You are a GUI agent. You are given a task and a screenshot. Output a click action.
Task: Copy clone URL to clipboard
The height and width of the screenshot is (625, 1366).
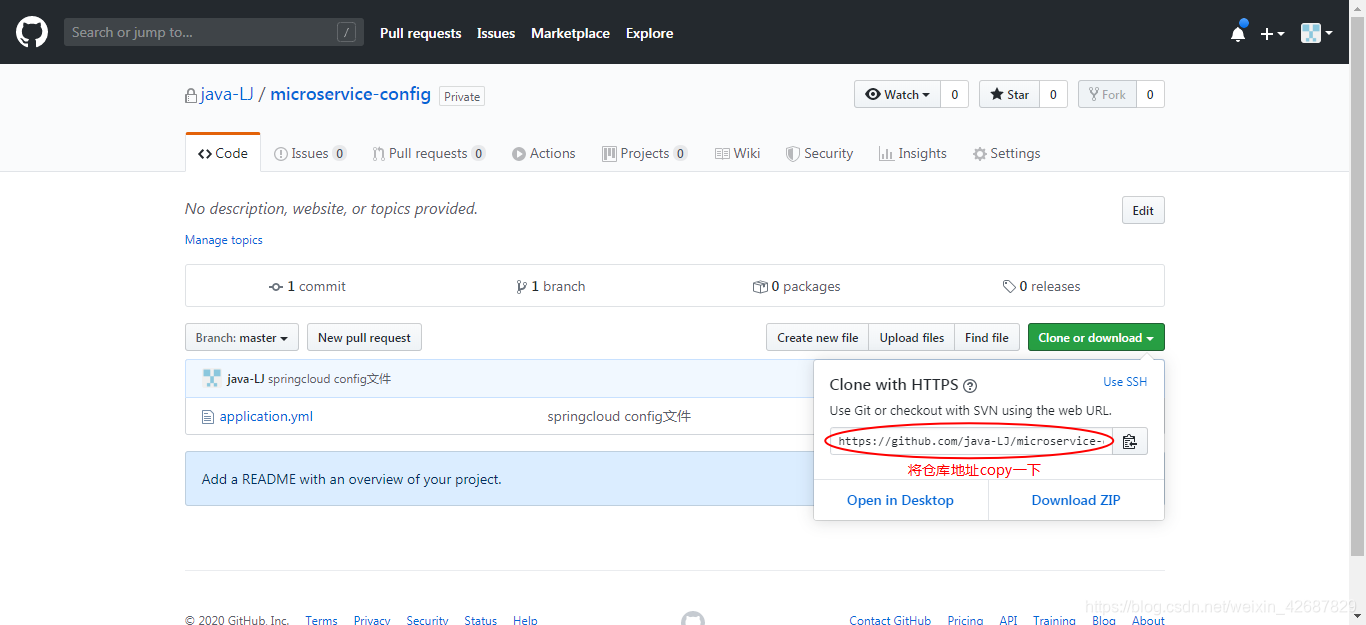(1130, 441)
